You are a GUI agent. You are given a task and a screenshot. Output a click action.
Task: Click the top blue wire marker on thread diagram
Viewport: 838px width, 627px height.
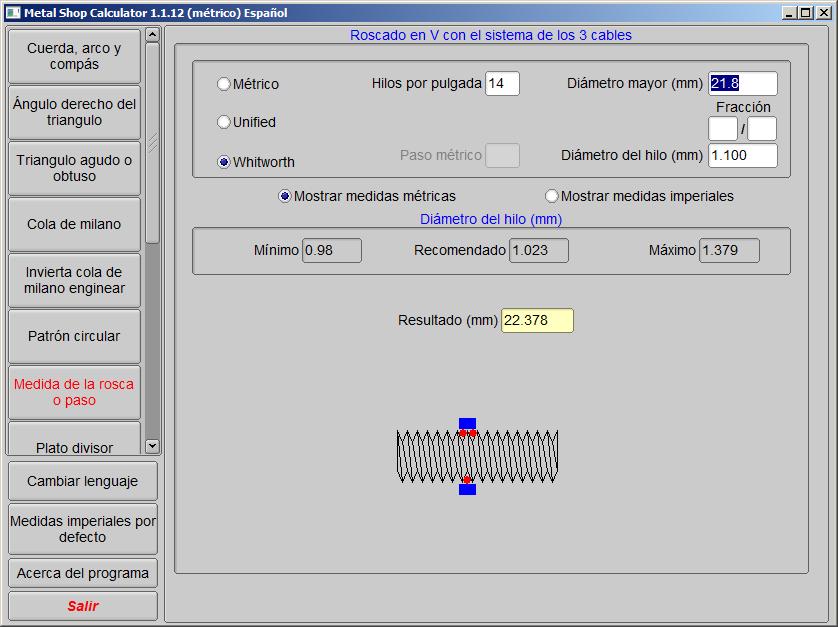point(467,423)
